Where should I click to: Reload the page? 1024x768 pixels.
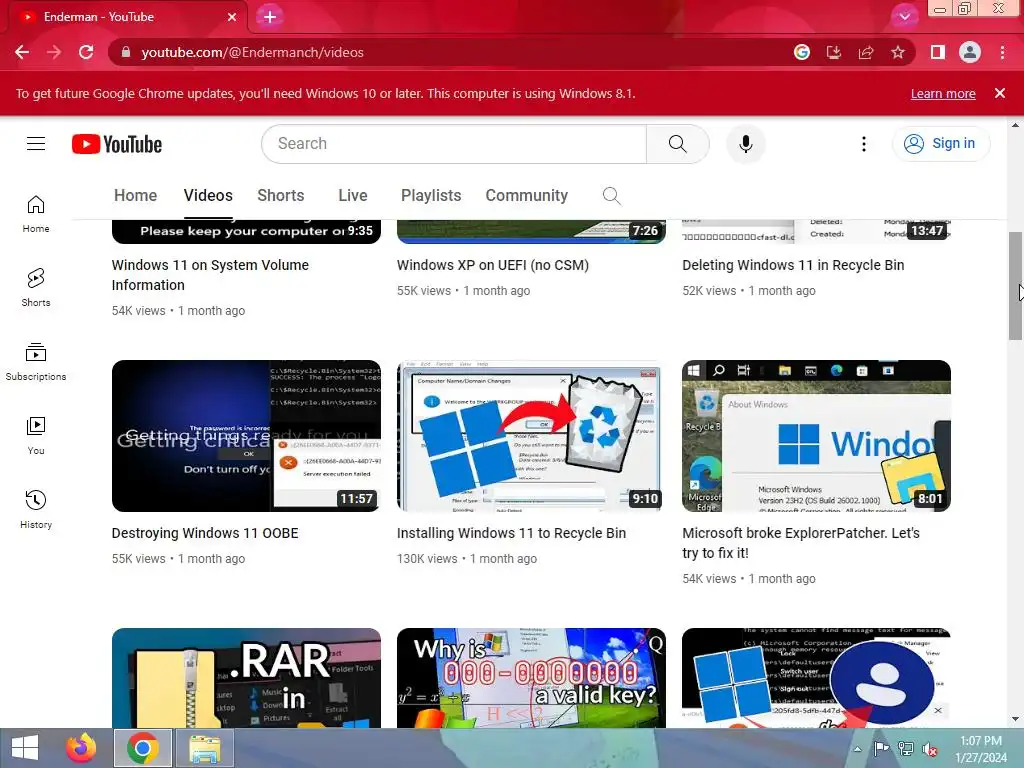86,52
